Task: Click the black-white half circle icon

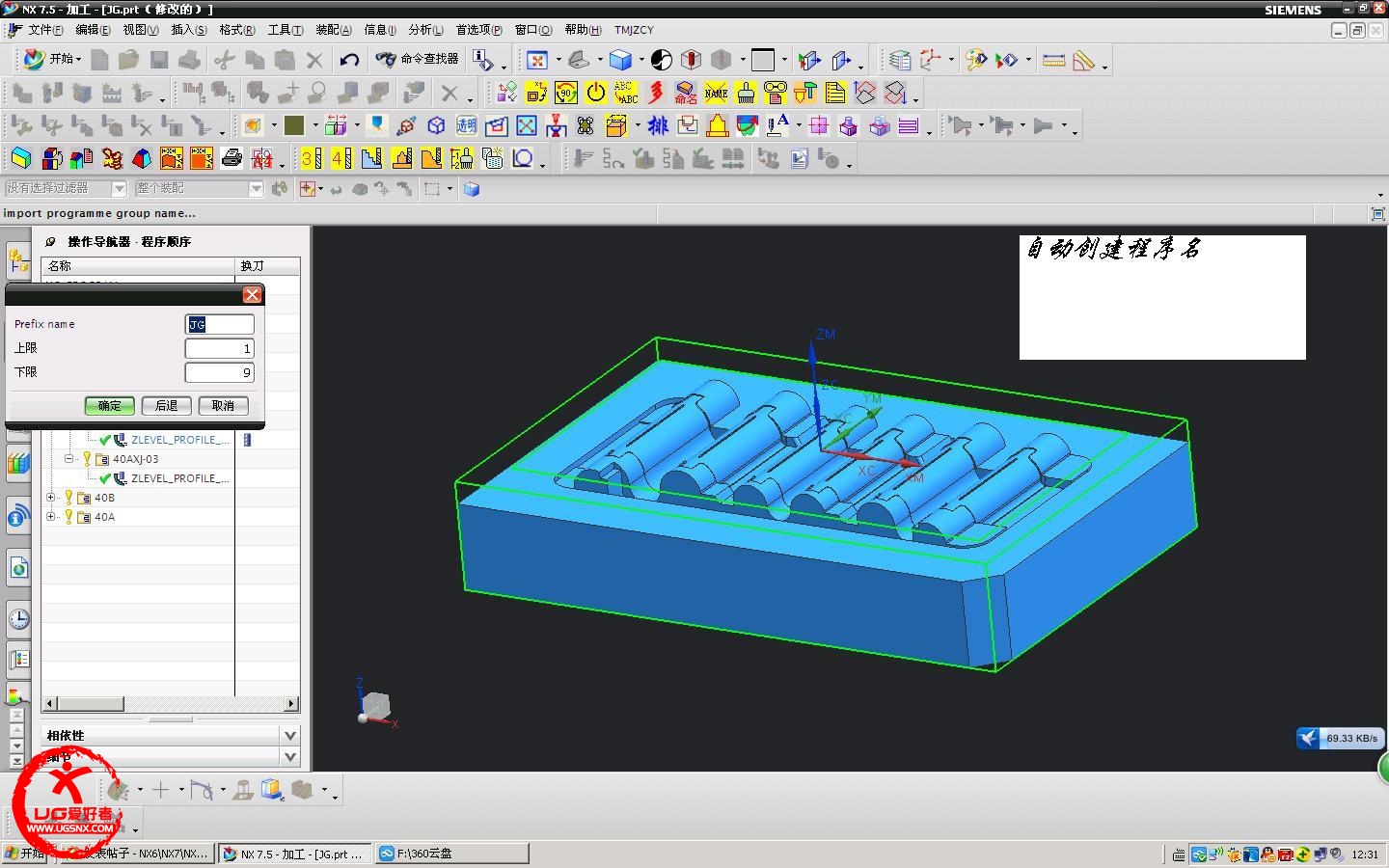Action: (661, 60)
